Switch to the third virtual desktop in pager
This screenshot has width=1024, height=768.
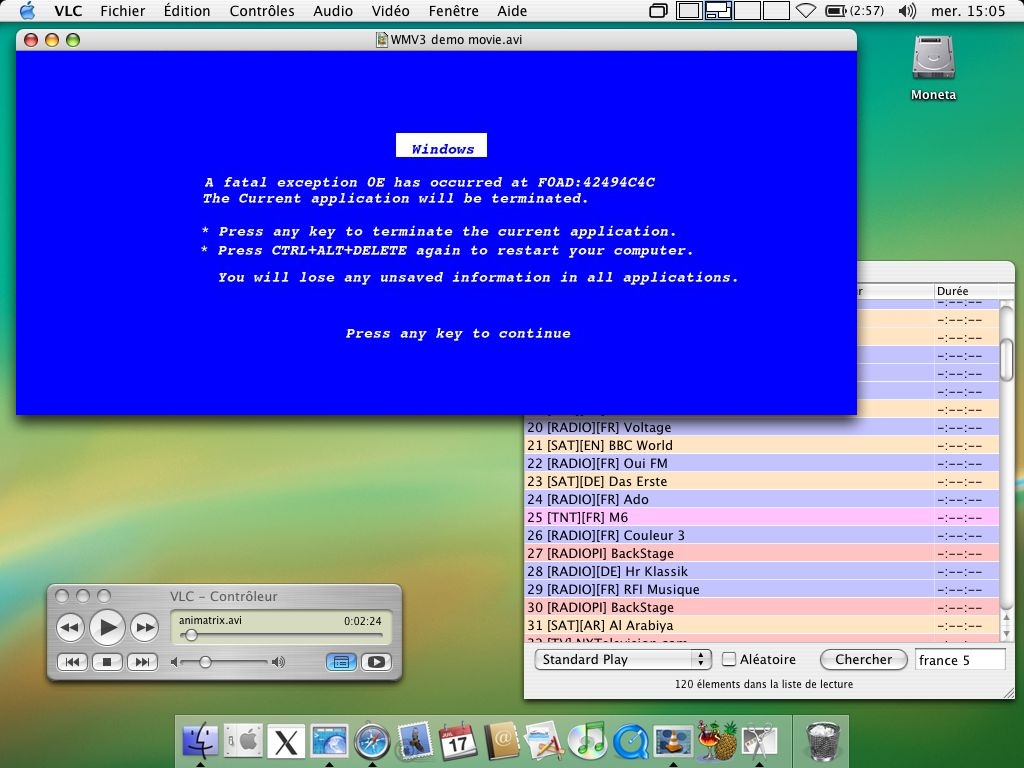(746, 10)
